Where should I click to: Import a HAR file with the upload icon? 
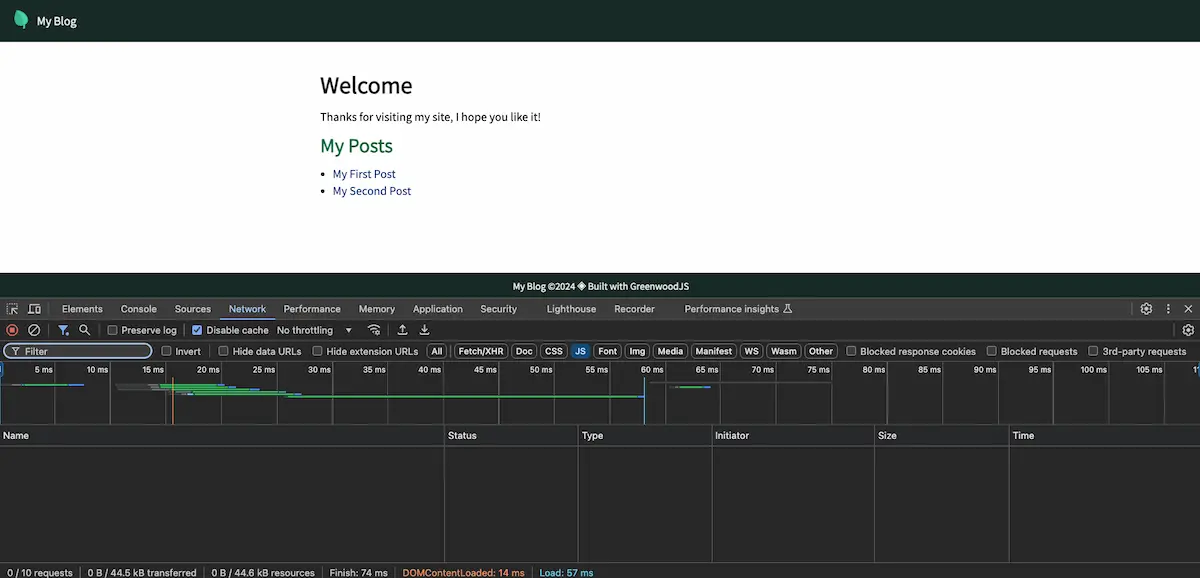tap(403, 330)
